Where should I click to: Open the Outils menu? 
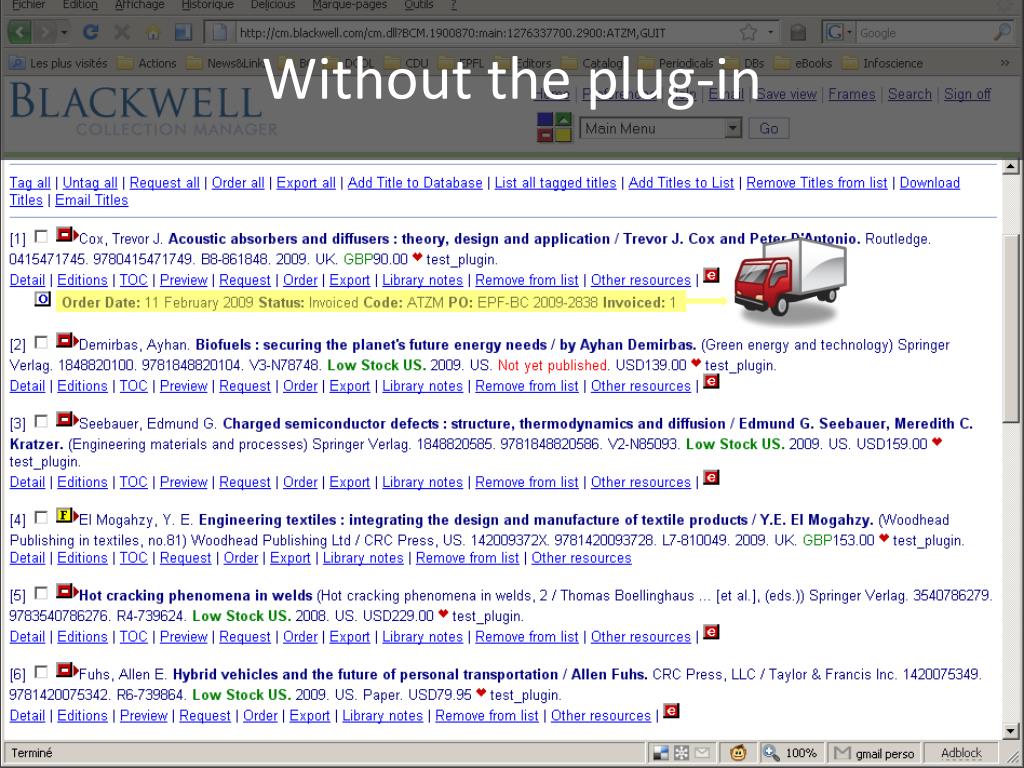(419, 5)
